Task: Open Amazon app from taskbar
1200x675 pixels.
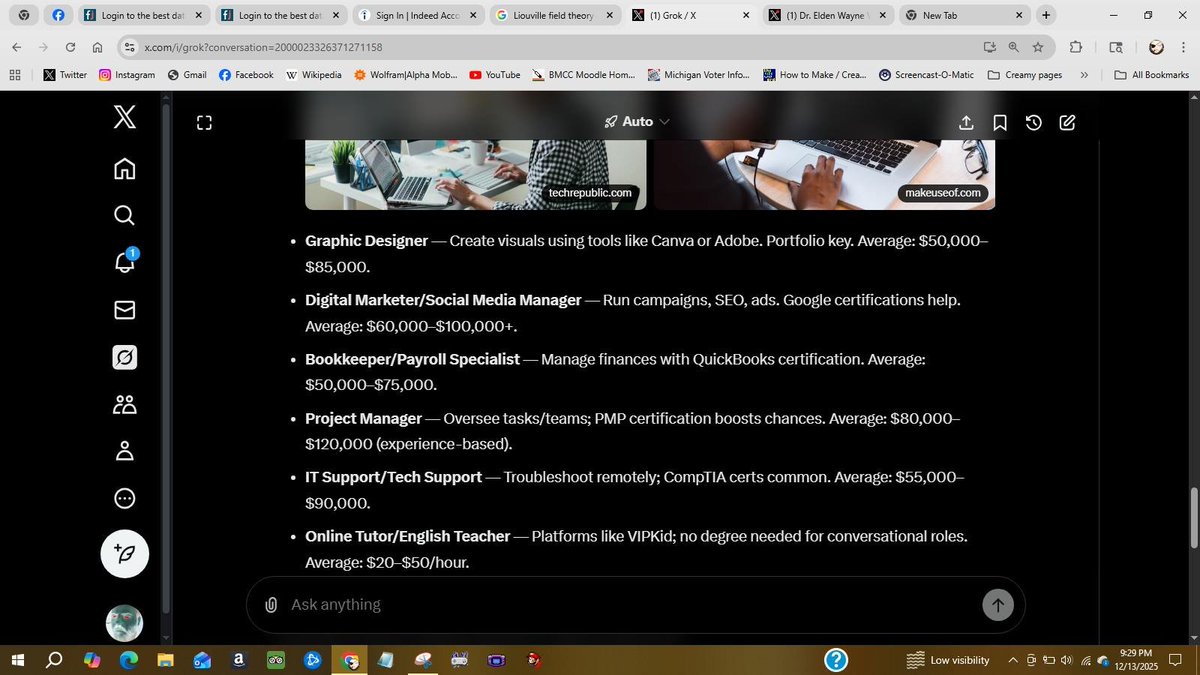Action: 238,660
